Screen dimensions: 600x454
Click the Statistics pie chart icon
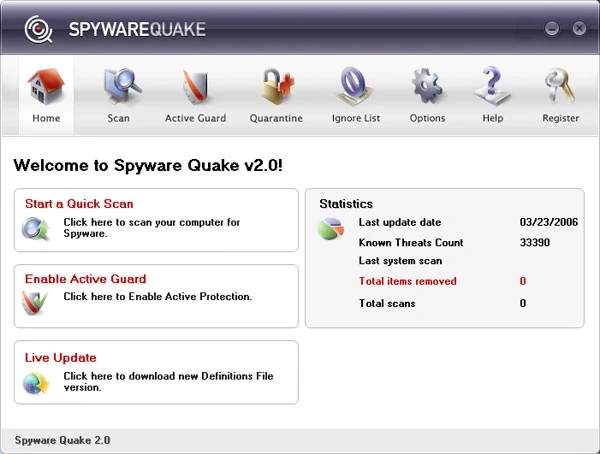point(331,230)
